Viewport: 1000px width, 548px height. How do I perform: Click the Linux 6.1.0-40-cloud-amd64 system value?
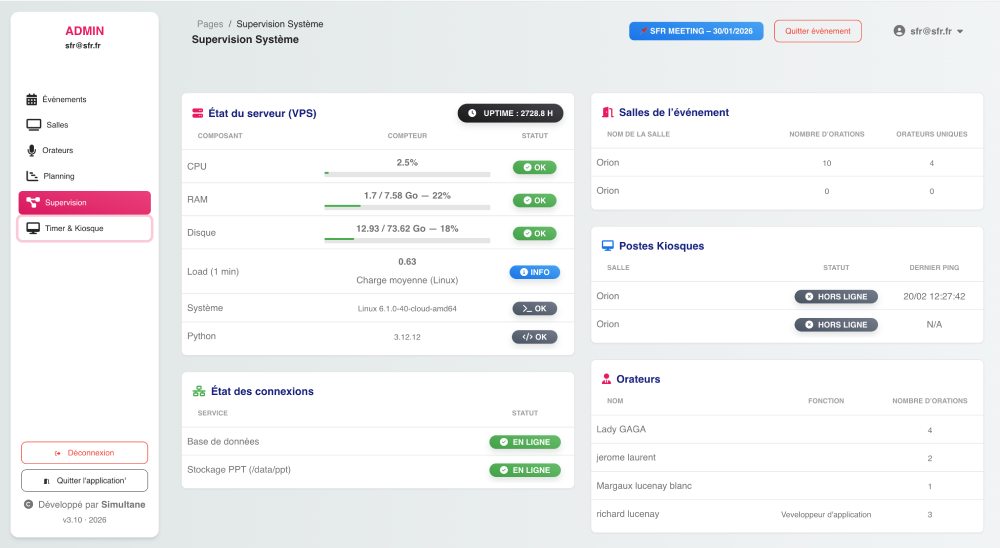407,309
